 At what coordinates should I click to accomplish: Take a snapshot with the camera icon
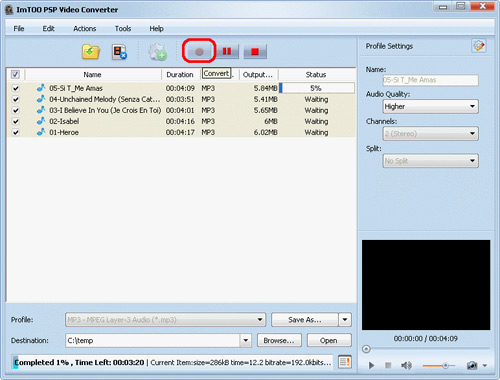[472, 366]
